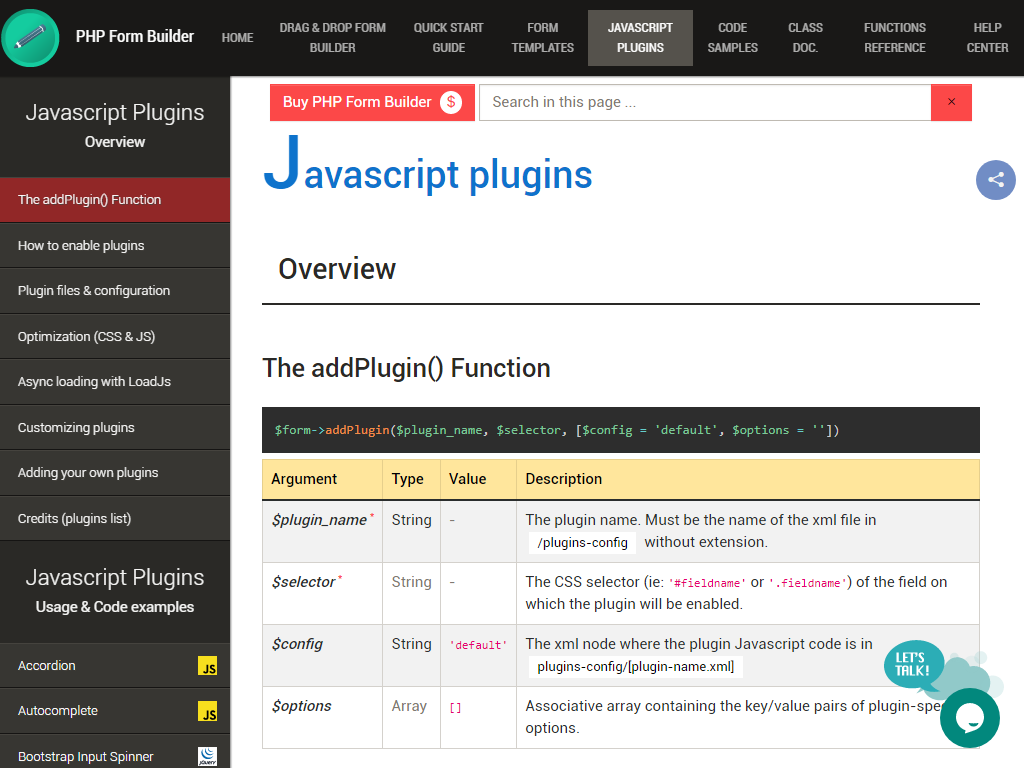The height and width of the screenshot is (768, 1024).
Task: Click Javascript Plugins Overview sidebar header
Action: (x=115, y=125)
